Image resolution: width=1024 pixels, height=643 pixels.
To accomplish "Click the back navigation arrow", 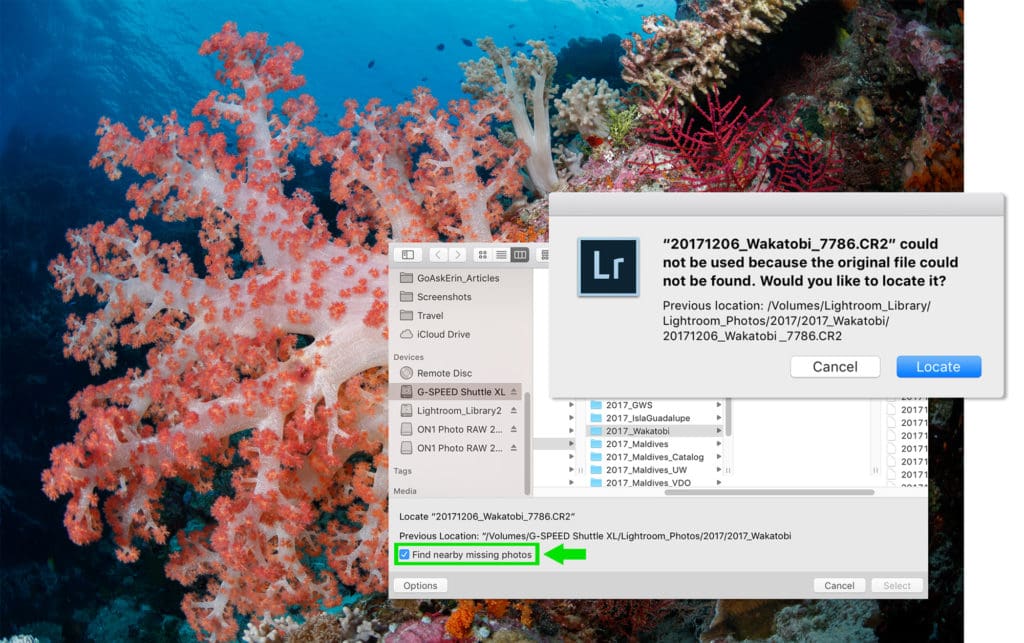I will [x=438, y=255].
